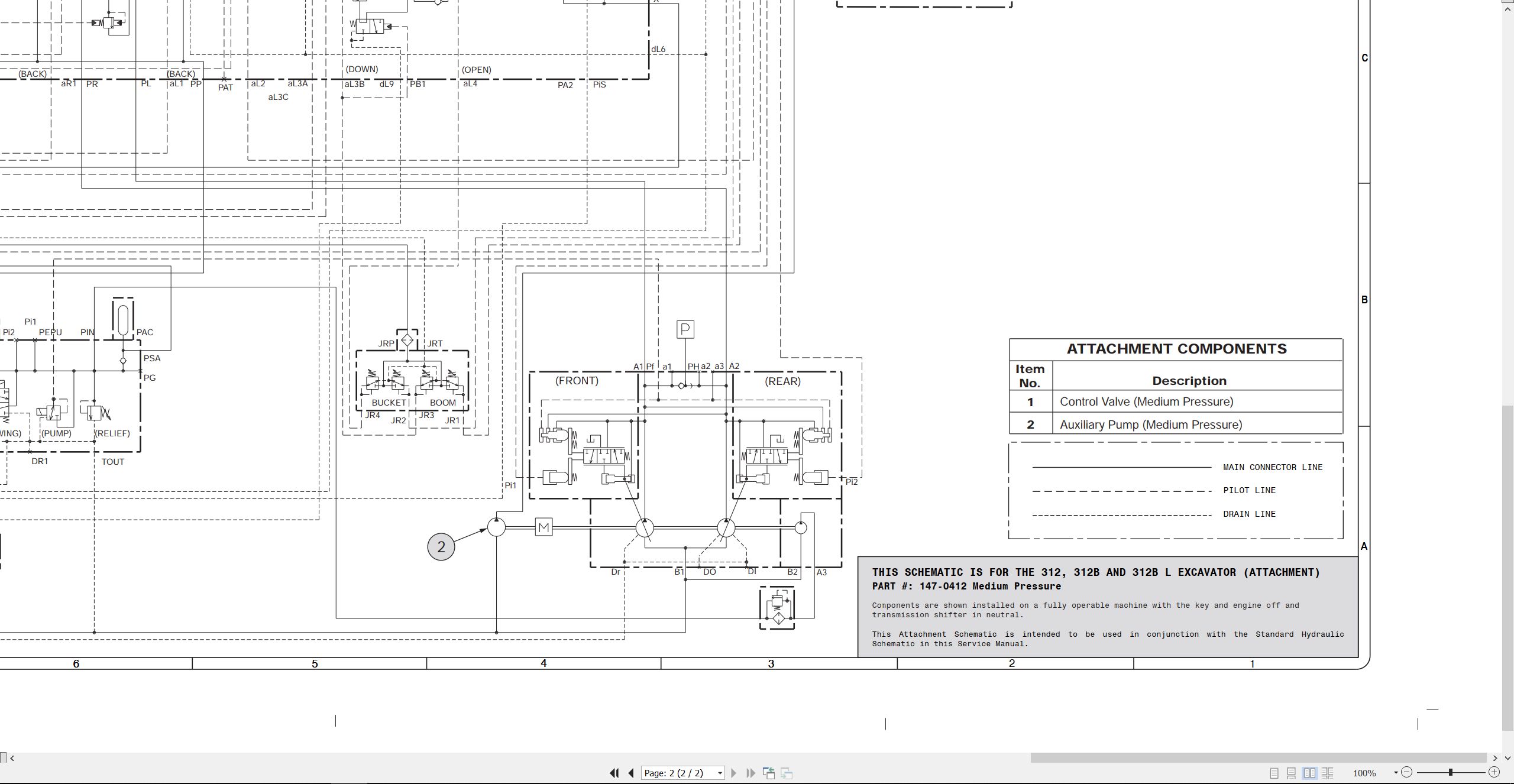Click the 'PSA' port label
1514x784 pixels.
[152, 358]
